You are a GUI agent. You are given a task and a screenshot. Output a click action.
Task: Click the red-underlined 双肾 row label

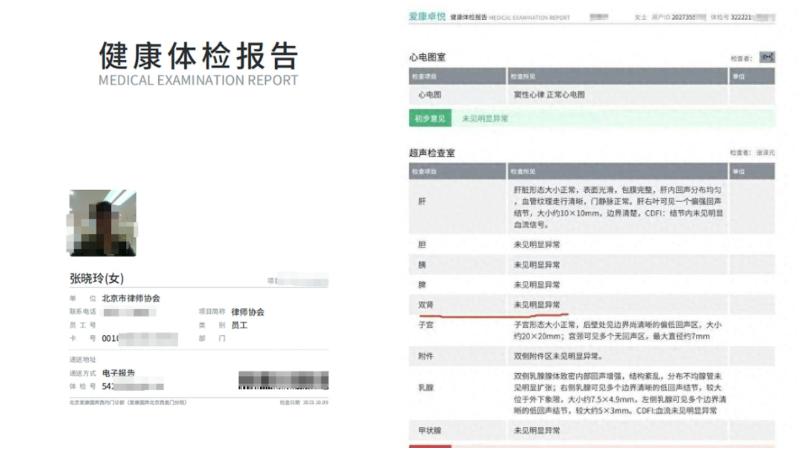tap(425, 304)
